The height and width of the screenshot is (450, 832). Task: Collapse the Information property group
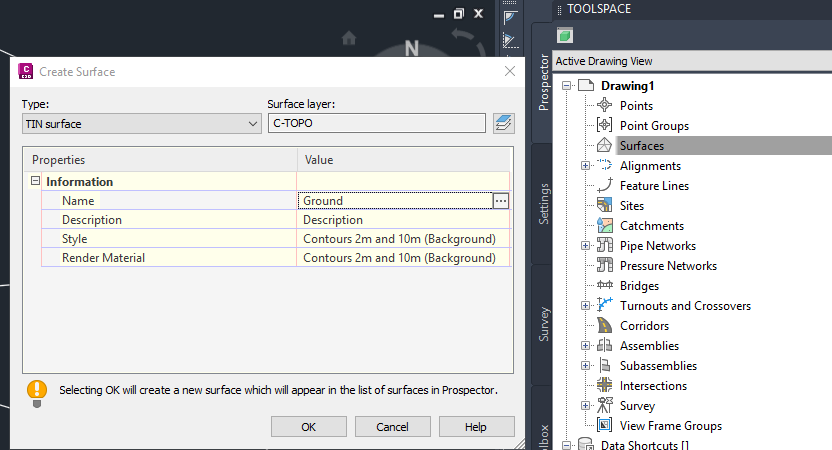pyautogui.click(x=35, y=181)
